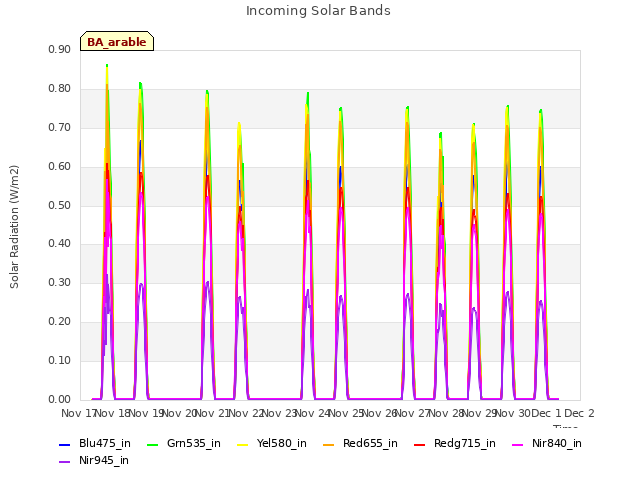Click the purple Nir945_in legend swatch
This screenshot has height=480, width=640.
[x=65, y=462]
